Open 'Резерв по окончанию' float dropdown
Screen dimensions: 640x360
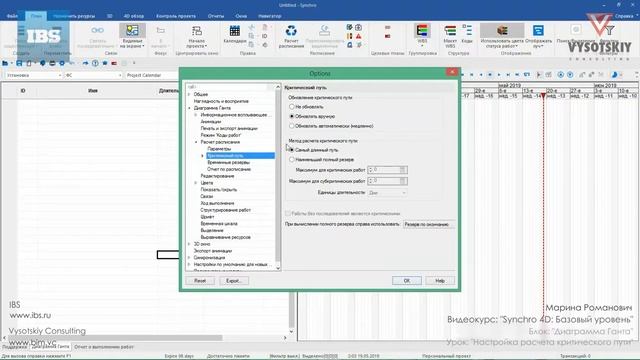(429, 224)
